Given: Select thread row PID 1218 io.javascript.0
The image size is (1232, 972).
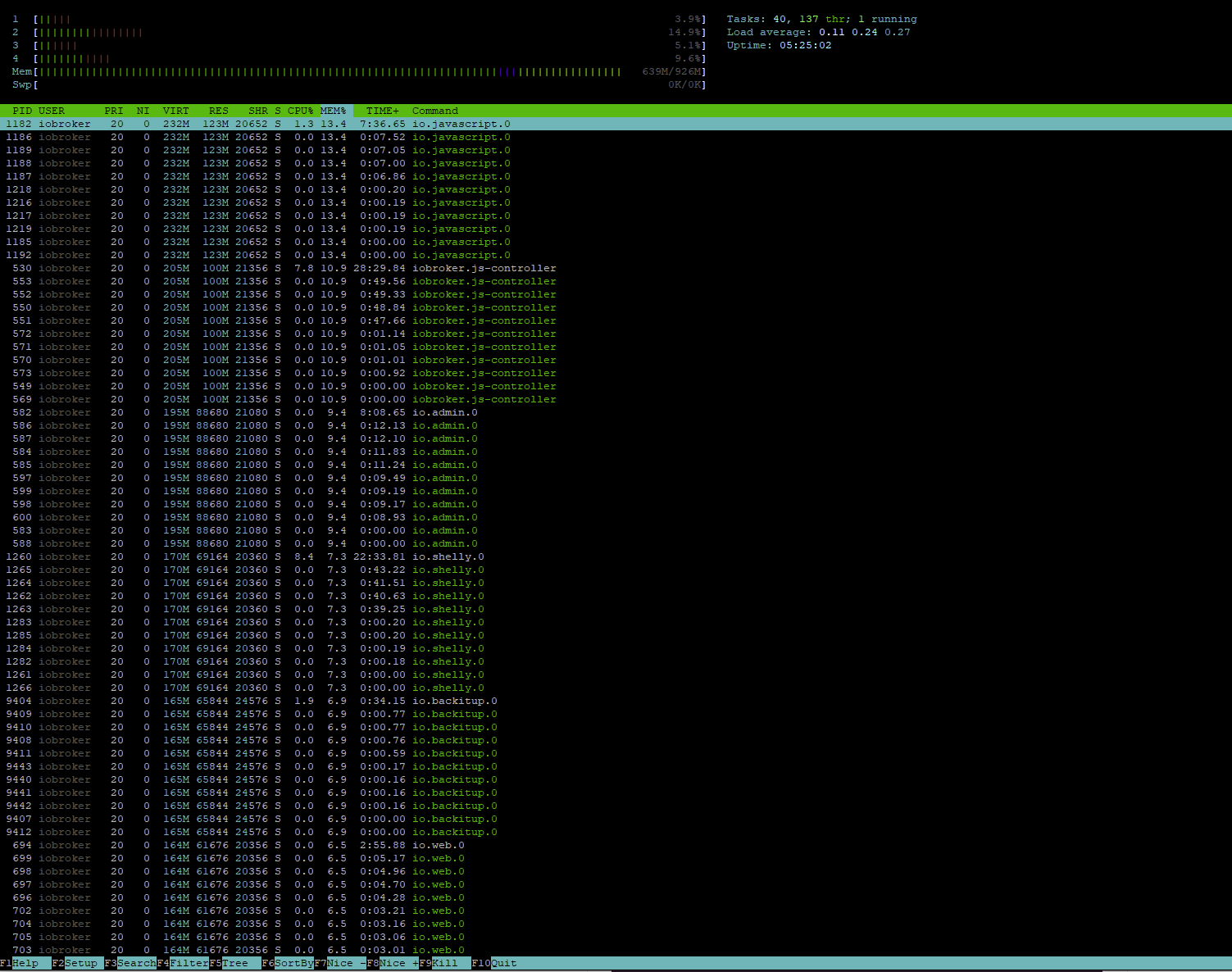Looking at the screenshot, I should coord(616,189).
